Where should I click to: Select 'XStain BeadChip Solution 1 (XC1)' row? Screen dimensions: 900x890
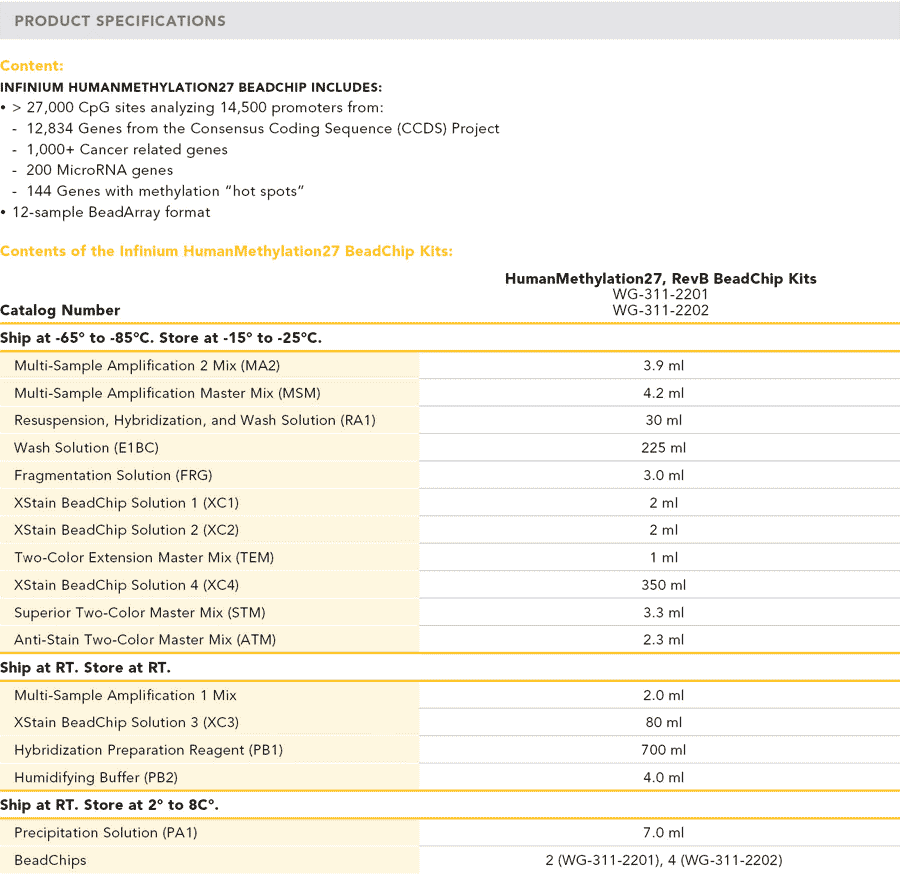click(x=450, y=503)
